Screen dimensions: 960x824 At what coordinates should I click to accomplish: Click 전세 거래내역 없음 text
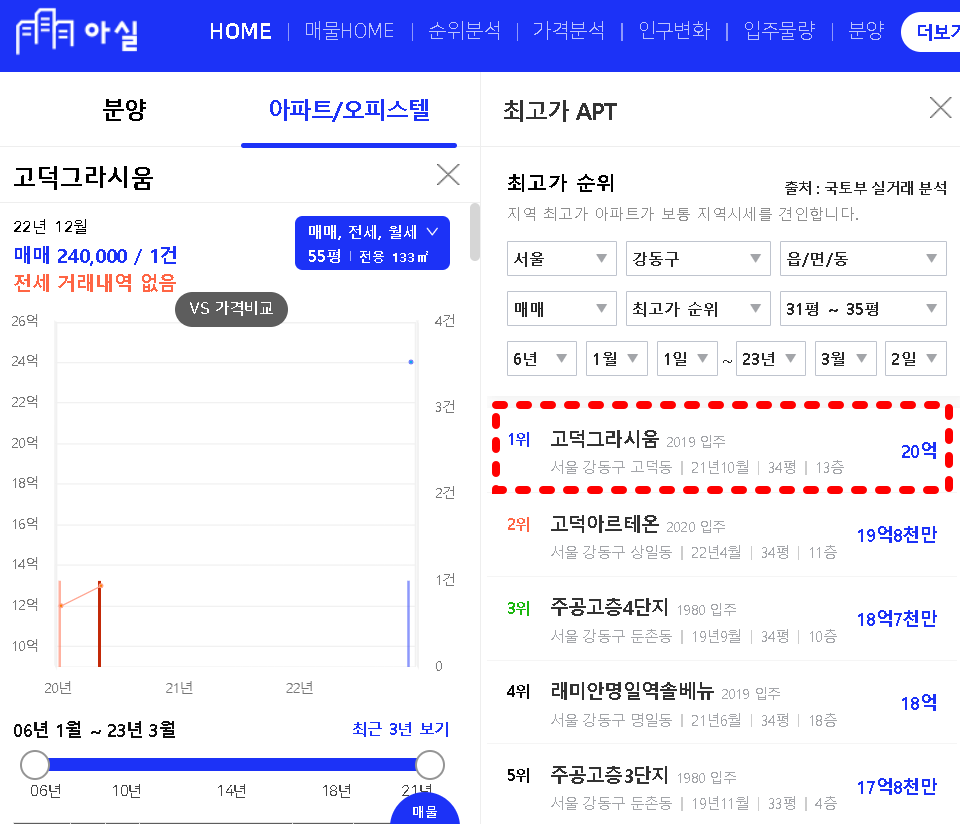pyautogui.click(x=95, y=283)
